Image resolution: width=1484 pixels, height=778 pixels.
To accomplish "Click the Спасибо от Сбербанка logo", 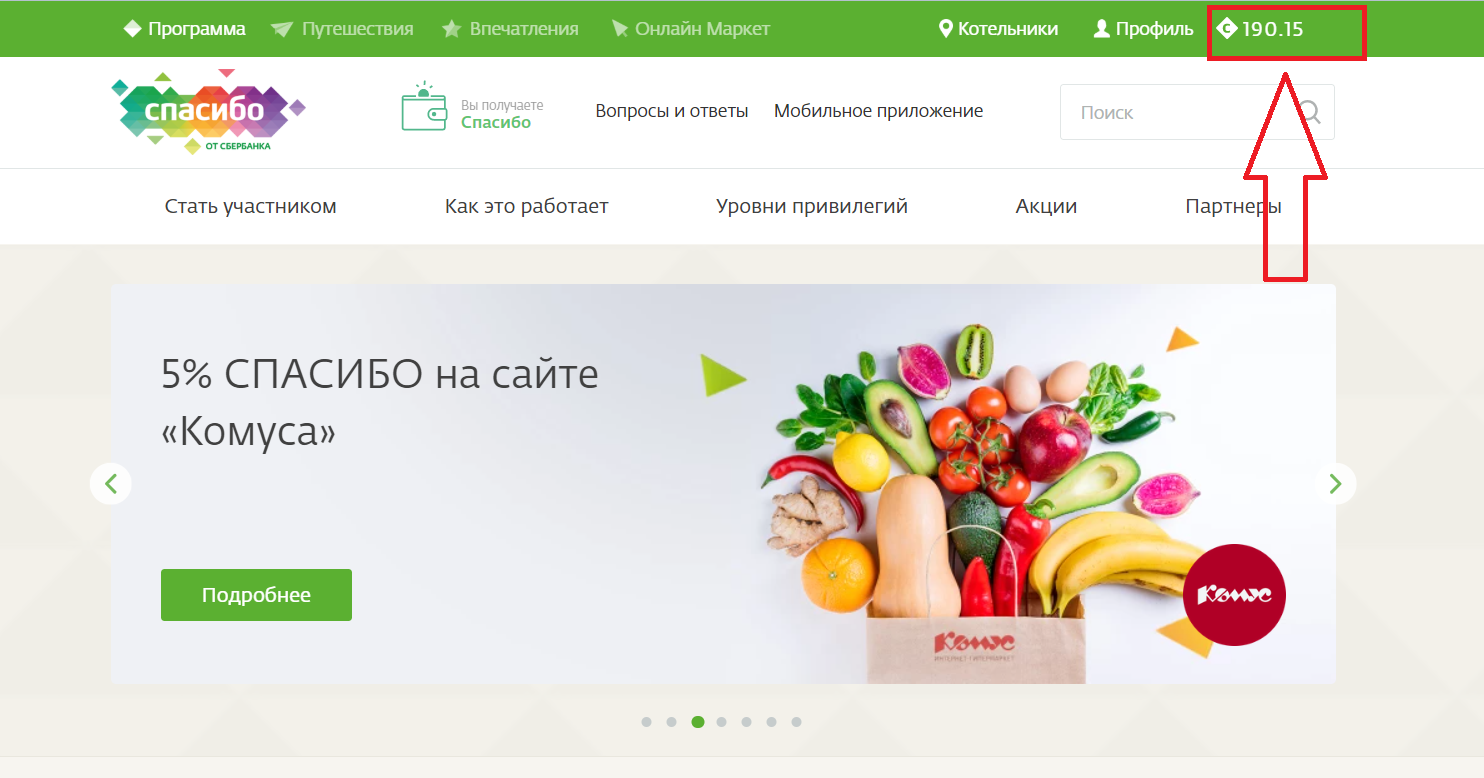I will (209, 111).
